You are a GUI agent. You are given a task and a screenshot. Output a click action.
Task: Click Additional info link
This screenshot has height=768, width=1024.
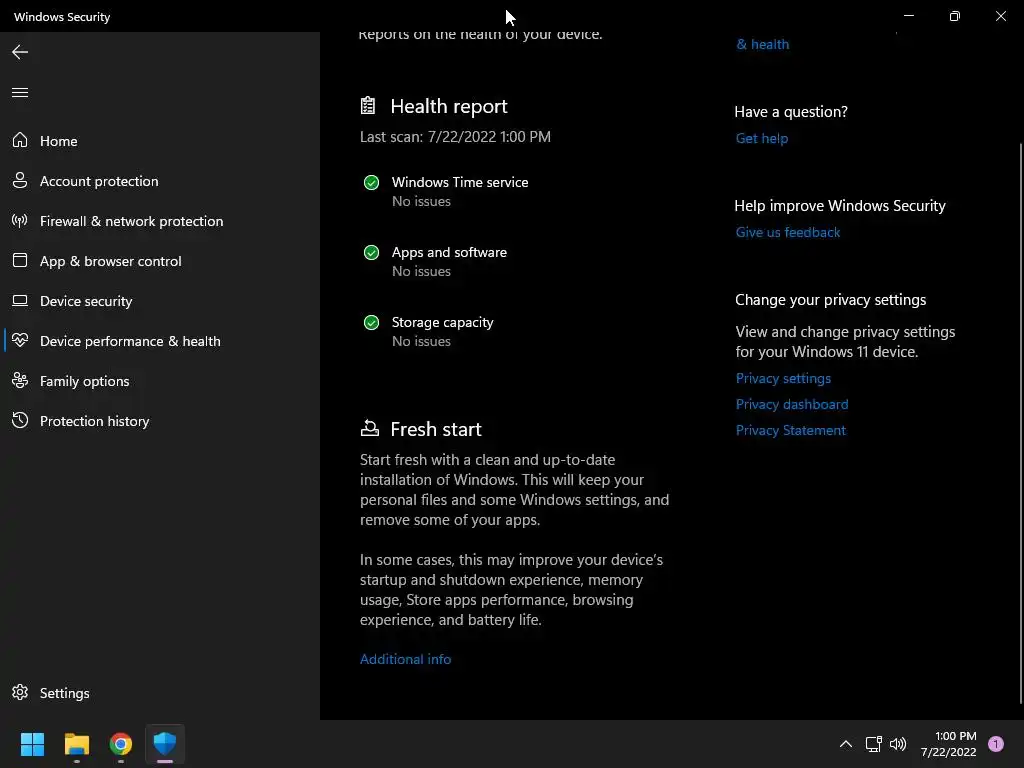point(405,659)
